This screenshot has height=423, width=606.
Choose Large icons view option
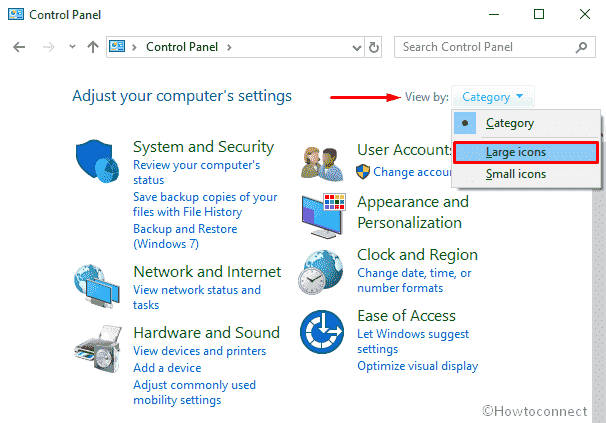pos(526,152)
